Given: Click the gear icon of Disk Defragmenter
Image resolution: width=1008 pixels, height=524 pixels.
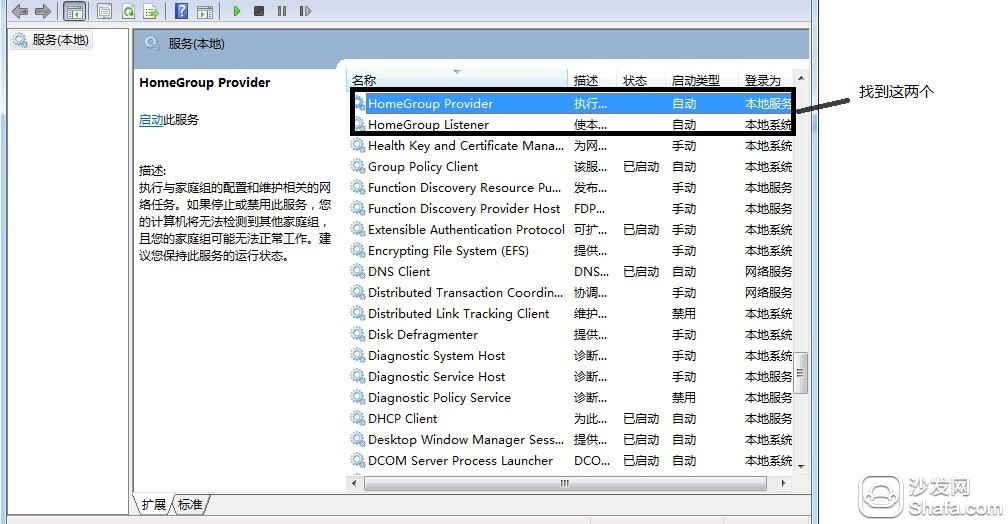Looking at the screenshot, I should [358, 334].
